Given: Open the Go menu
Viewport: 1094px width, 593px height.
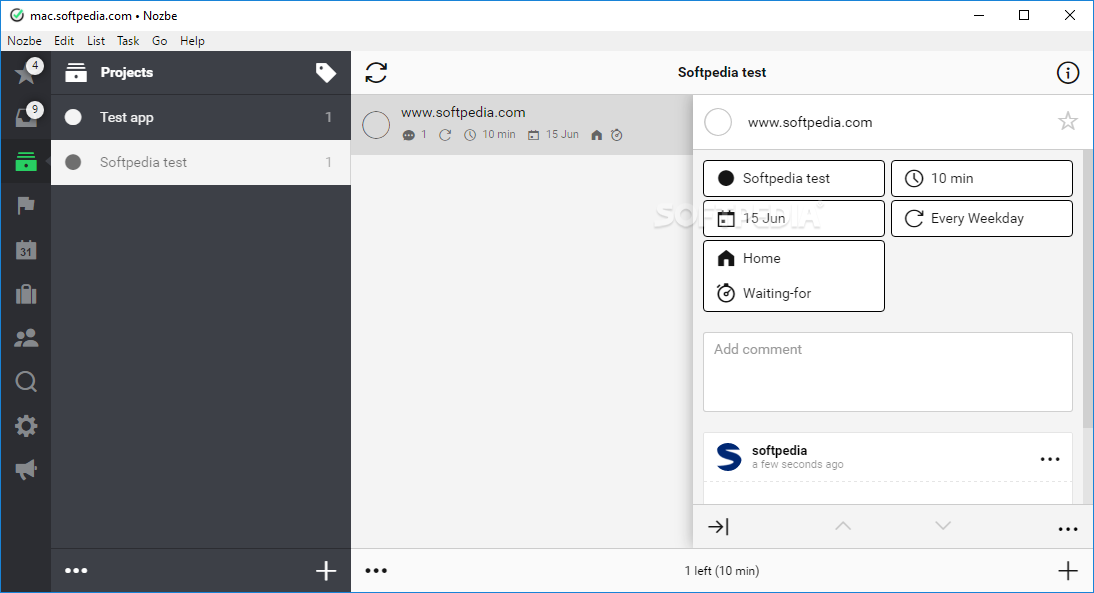Looking at the screenshot, I should (x=160, y=40).
